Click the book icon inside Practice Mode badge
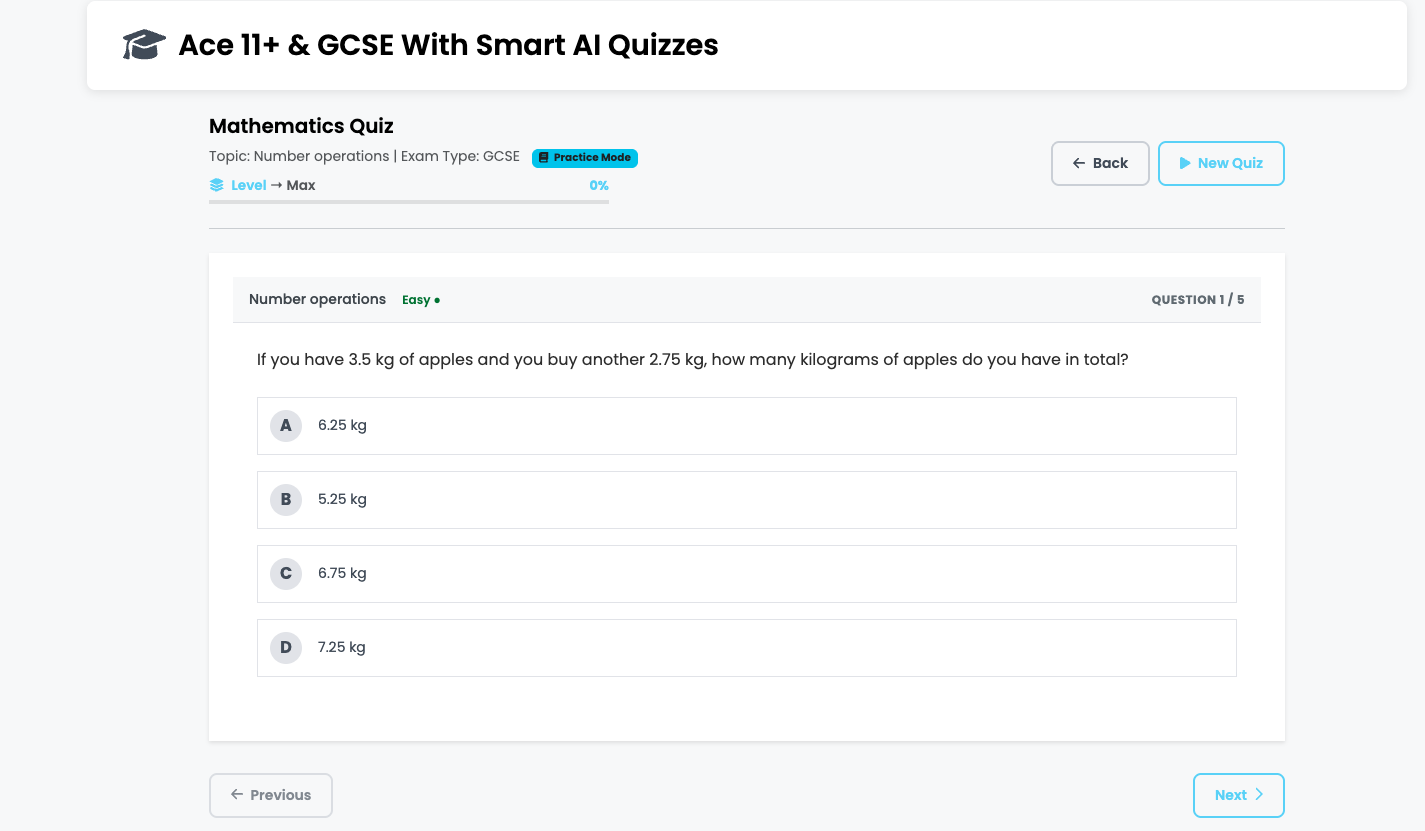This screenshot has height=831, width=1425. [x=543, y=157]
